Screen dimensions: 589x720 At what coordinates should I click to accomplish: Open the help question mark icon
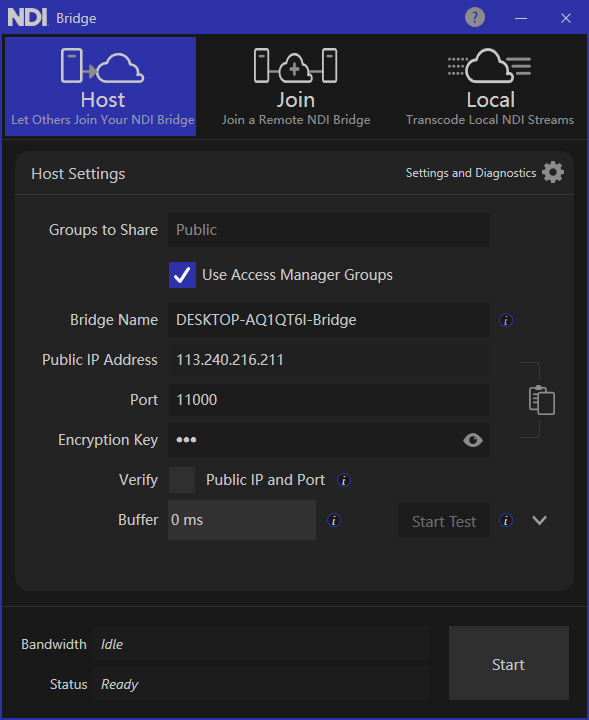click(x=475, y=17)
